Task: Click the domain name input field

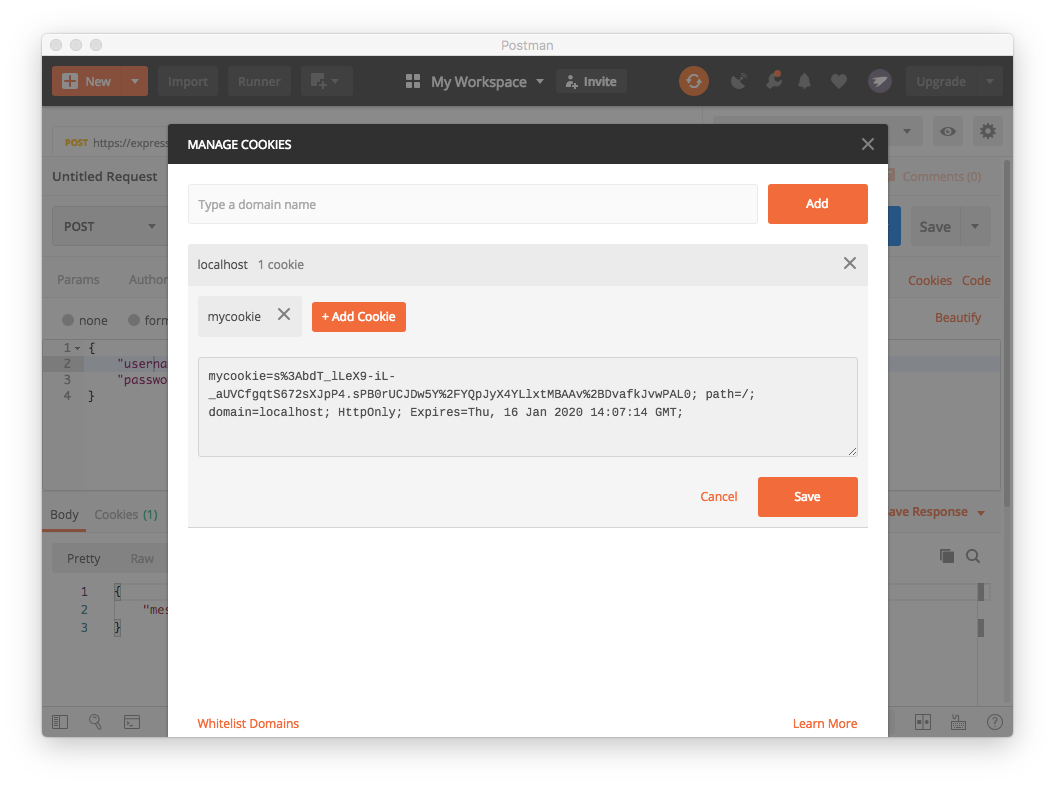Action: [473, 203]
